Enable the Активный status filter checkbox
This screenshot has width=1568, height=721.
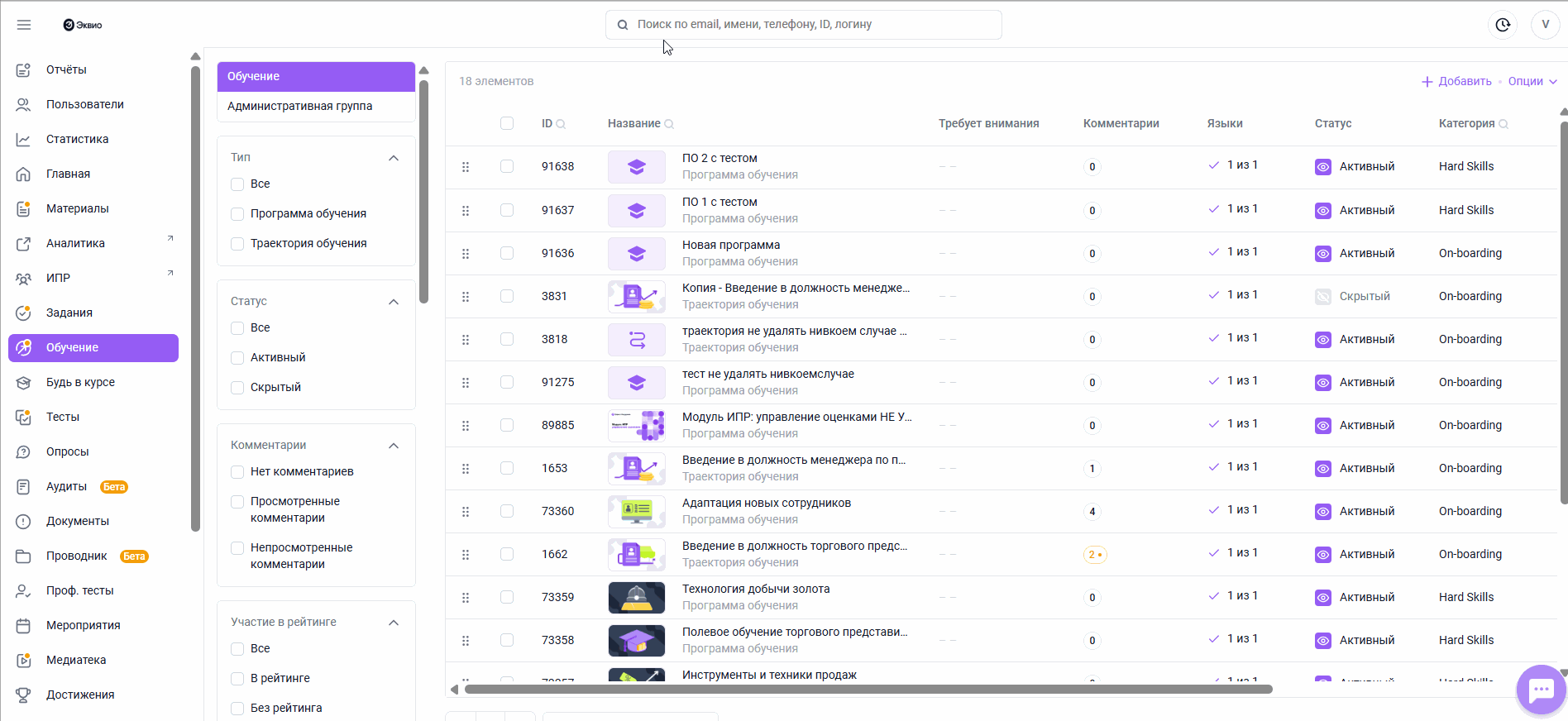pyautogui.click(x=237, y=358)
